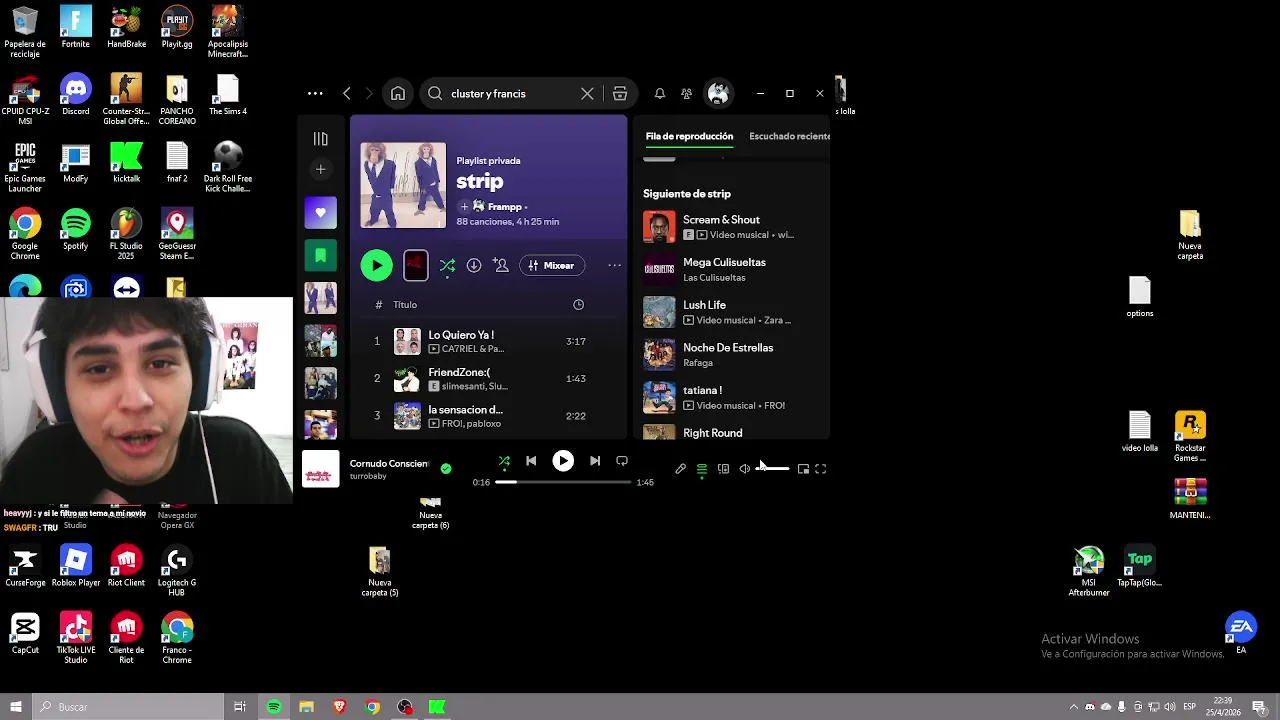
Task: Adjust the Spotify volume slider
Action: 772,469
